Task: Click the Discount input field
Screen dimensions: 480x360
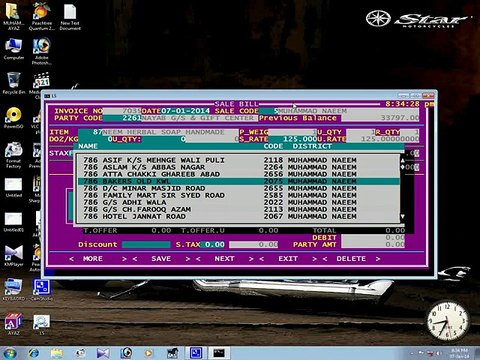Action: pyautogui.click(x=146, y=245)
